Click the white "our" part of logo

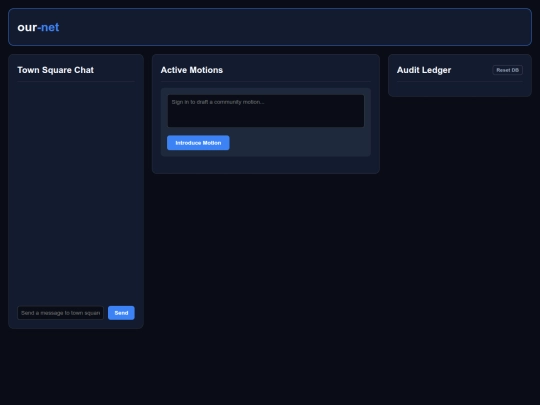(x=27, y=27)
